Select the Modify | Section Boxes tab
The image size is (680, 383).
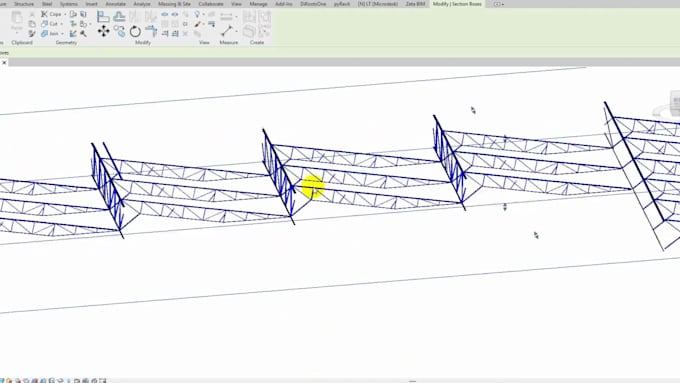457,4
